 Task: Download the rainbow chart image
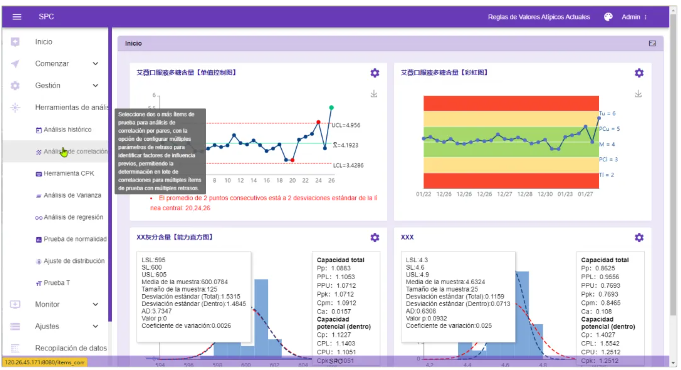coord(638,94)
